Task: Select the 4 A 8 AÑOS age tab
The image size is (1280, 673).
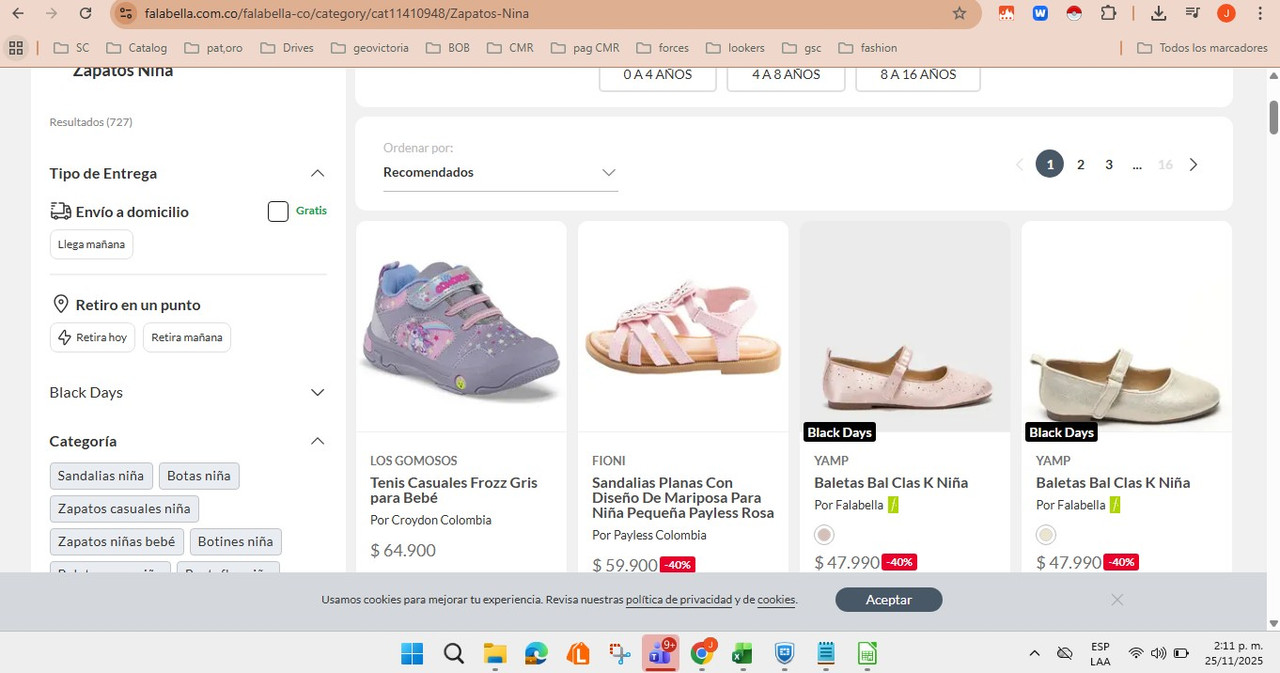Action: click(786, 76)
